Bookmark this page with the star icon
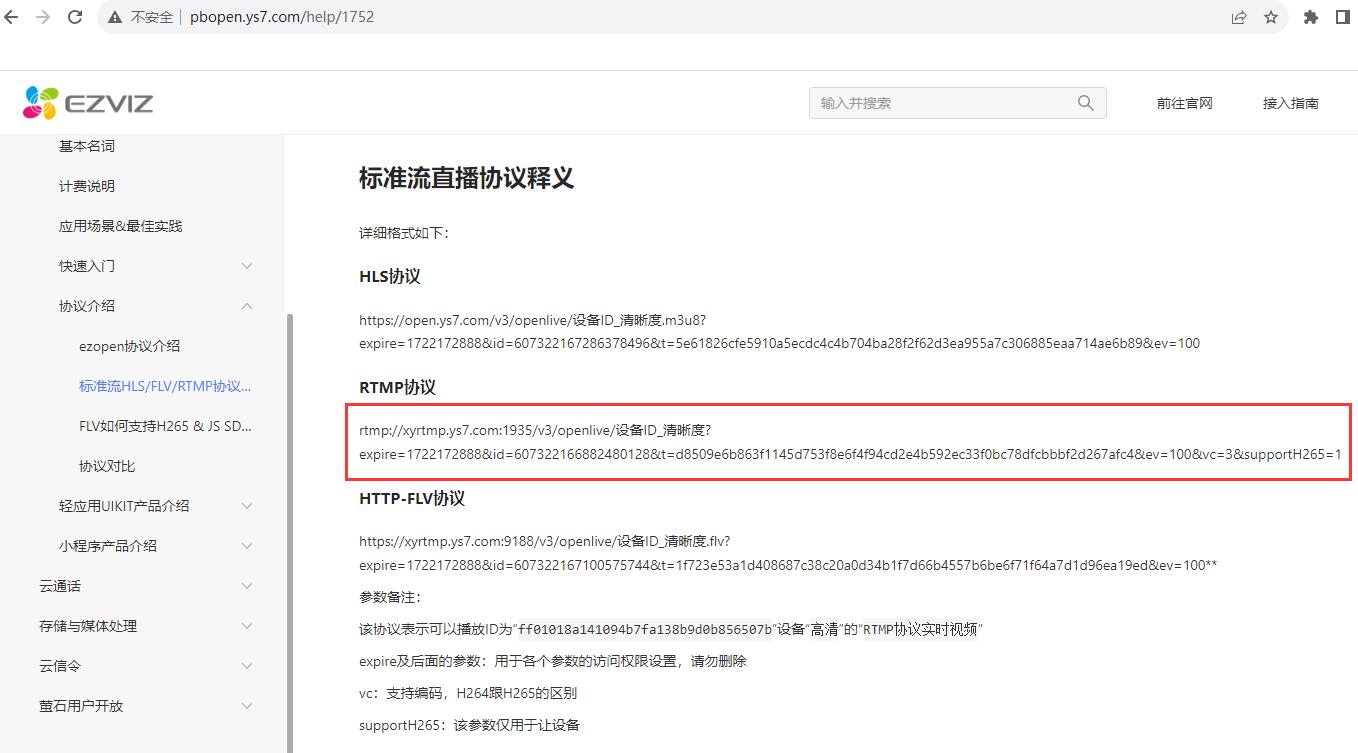Image resolution: width=1358 pixels, height=753 pixels. coord(1271,17)
